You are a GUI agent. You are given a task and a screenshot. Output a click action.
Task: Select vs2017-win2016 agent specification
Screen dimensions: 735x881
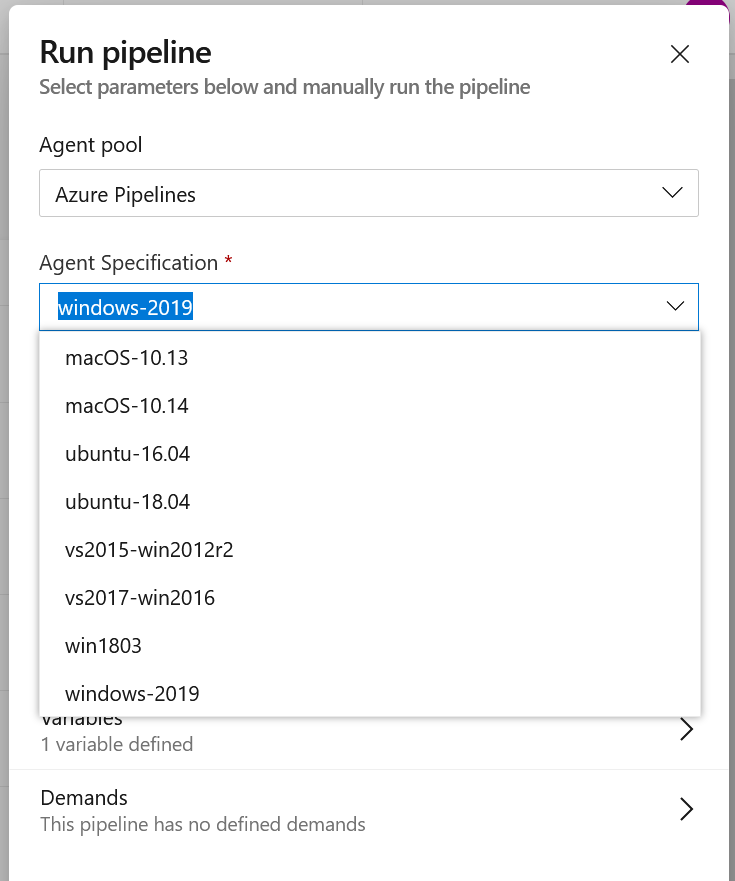(x=140, y=597)
